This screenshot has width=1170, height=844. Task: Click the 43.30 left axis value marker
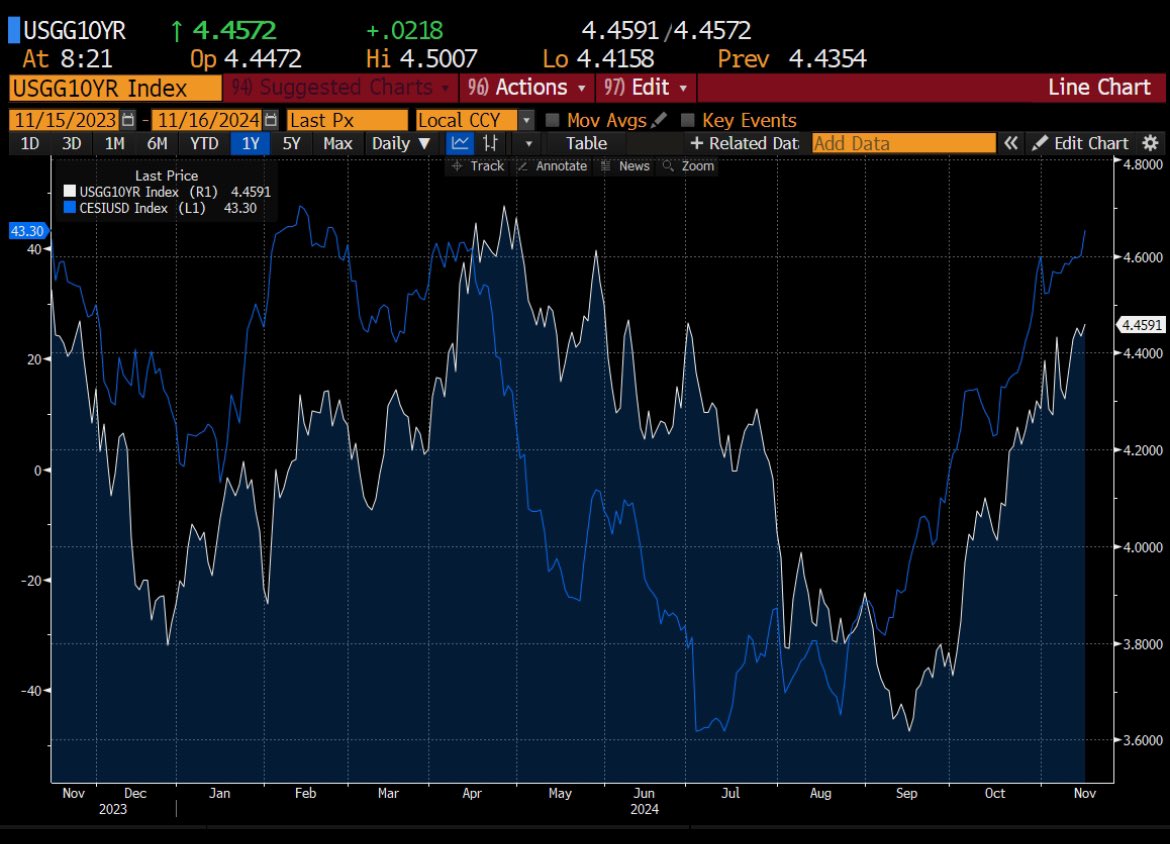[28, 231]
